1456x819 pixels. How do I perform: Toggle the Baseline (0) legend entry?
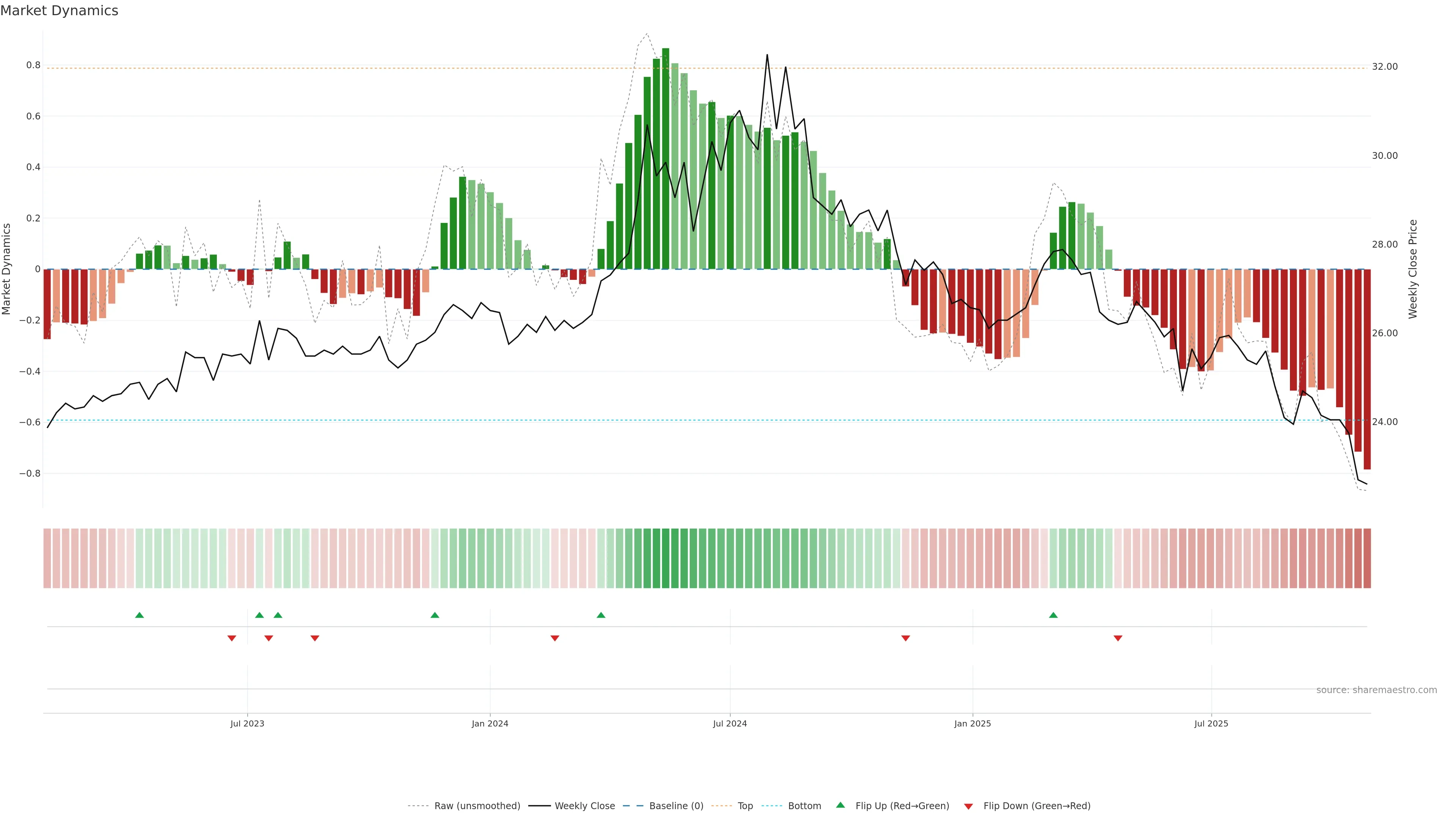tap(676, 806)
